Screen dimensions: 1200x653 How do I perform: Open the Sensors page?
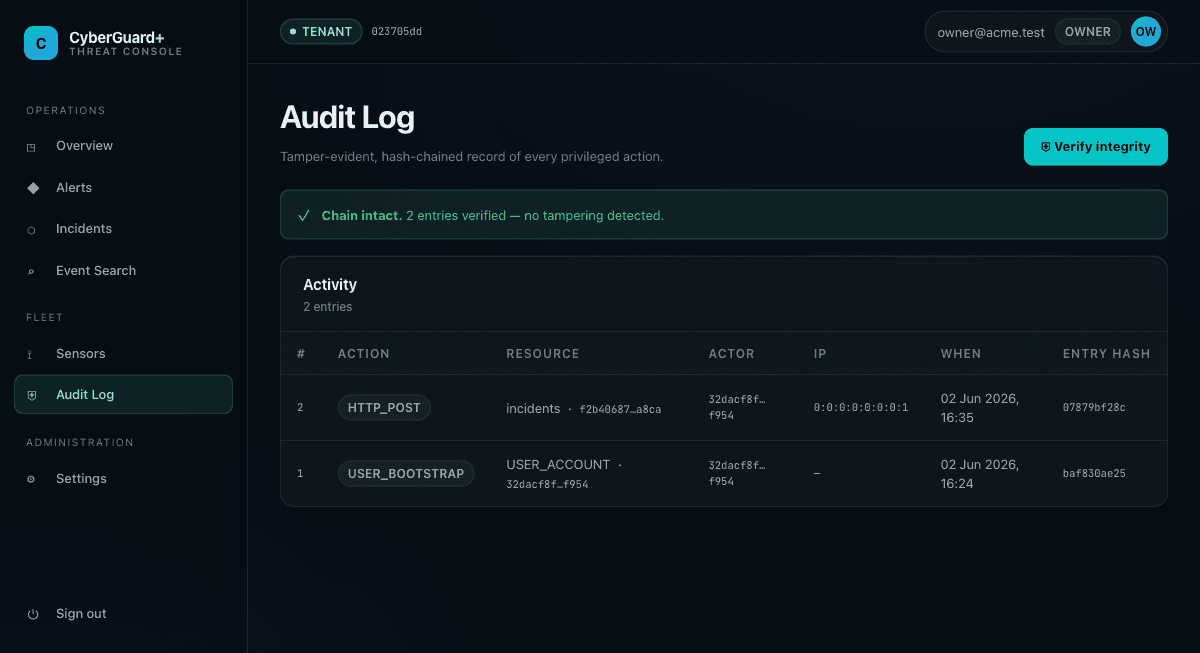point(123,354)
